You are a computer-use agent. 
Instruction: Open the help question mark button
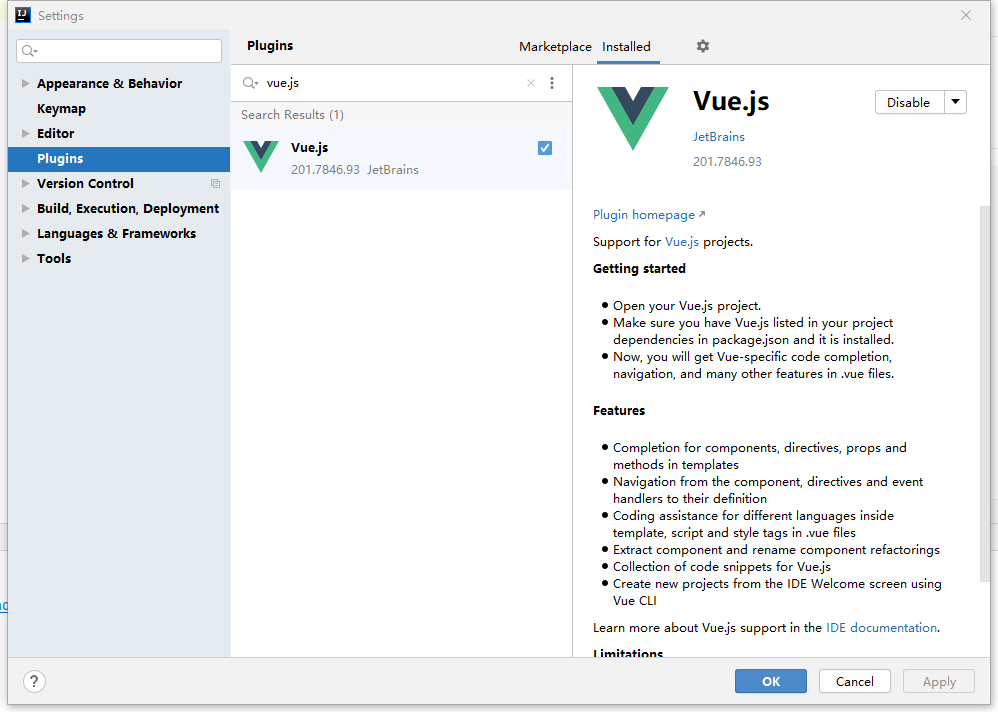click(x=34, y=681)
